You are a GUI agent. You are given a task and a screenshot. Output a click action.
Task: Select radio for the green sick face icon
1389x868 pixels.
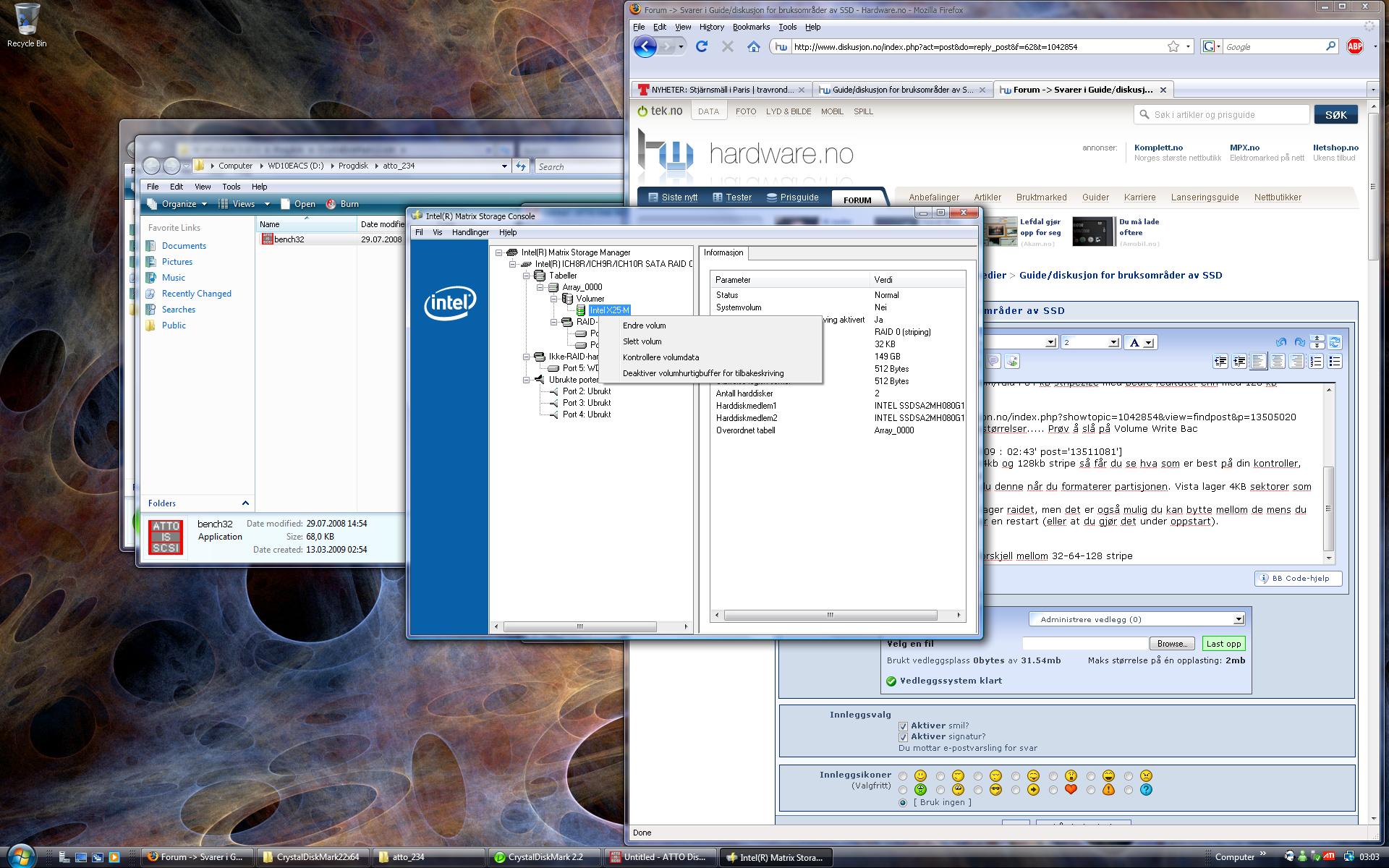coord(902,791)
